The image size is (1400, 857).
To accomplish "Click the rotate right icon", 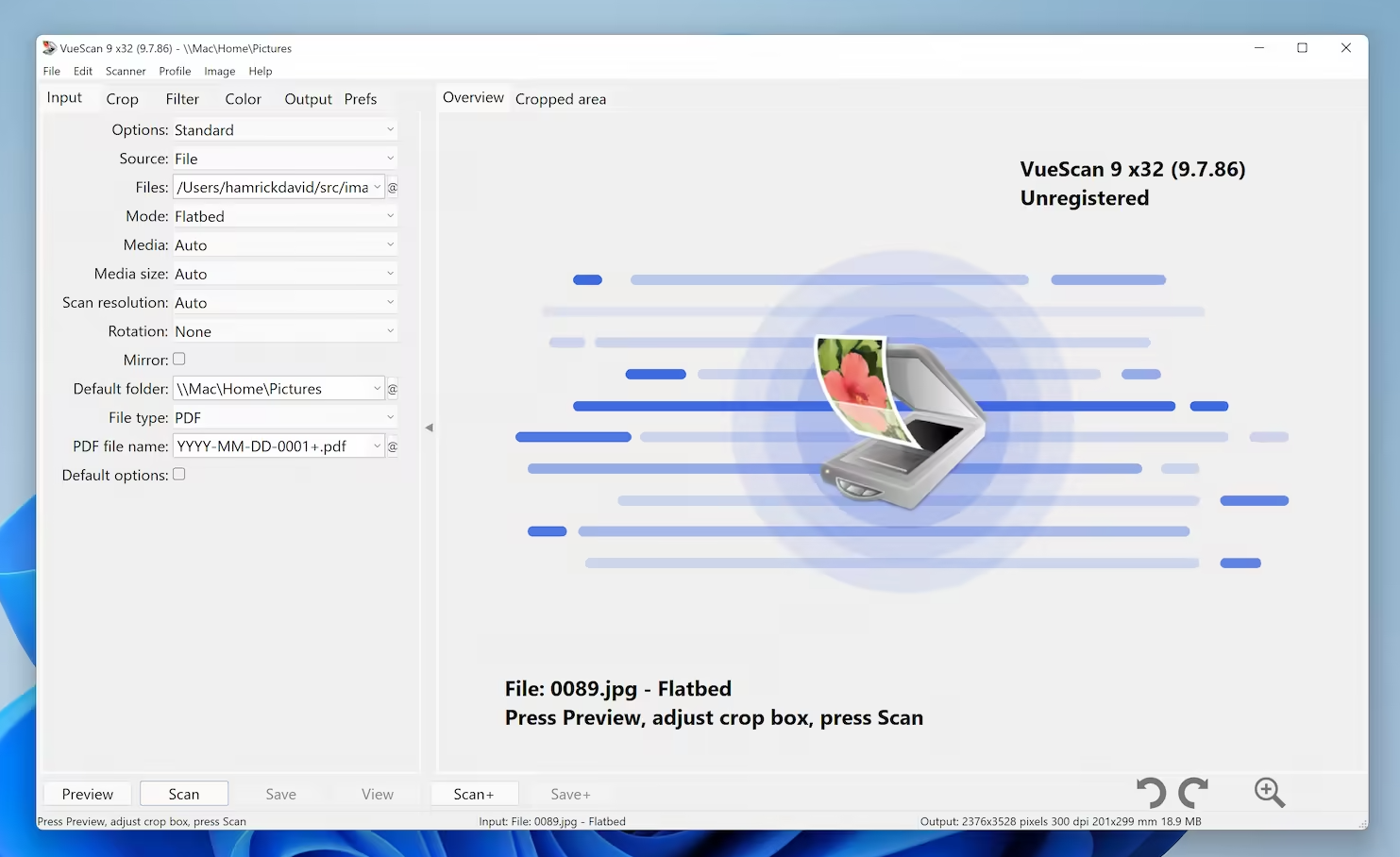I will point(1194,793).
